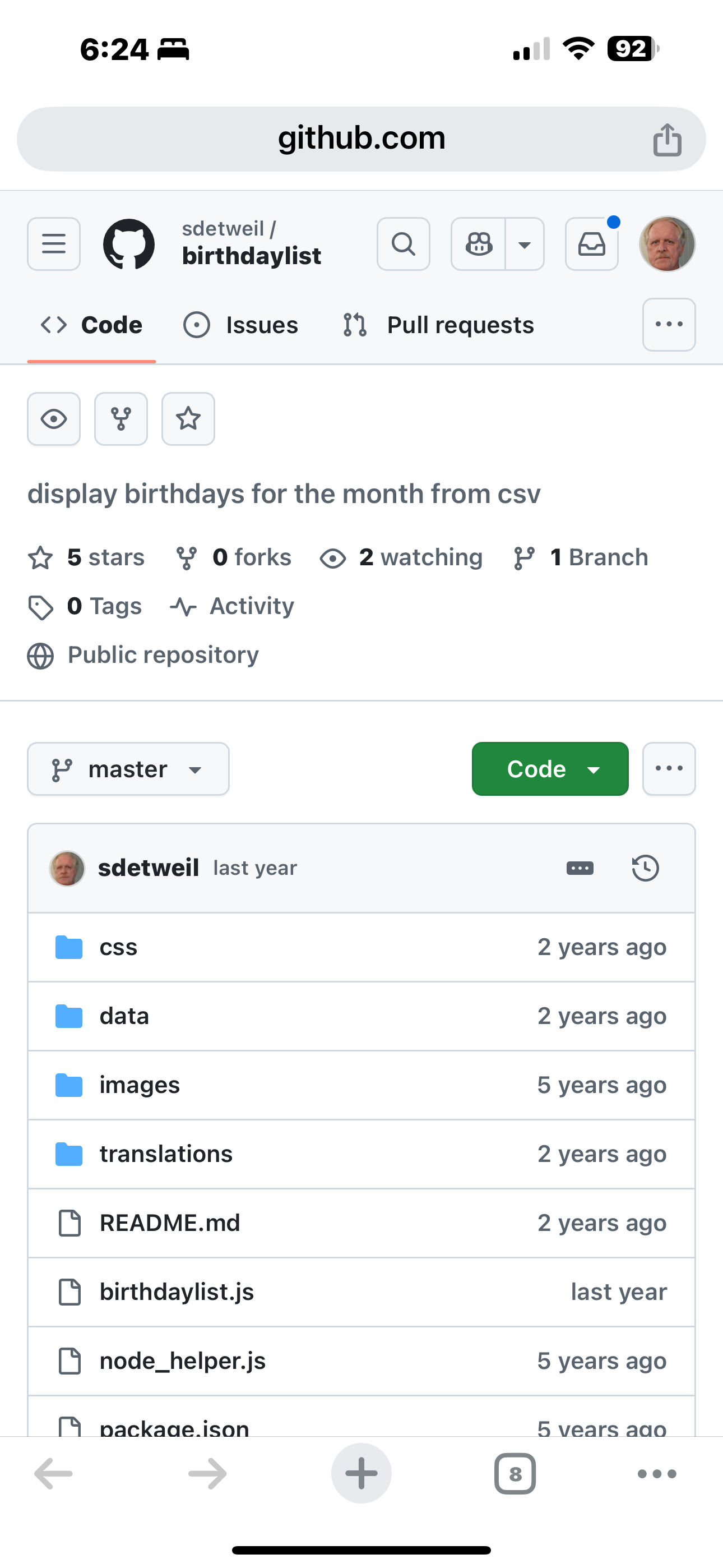Screen dimensions: 723x1568
Task: View commit history clock icon
Action: coord(645,868)
